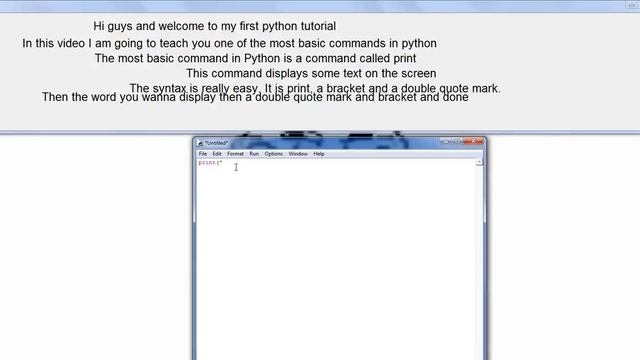The image size is (640, 360).
Task: Click the Python icon in Untitled title bar
Action: click(200, 143)
